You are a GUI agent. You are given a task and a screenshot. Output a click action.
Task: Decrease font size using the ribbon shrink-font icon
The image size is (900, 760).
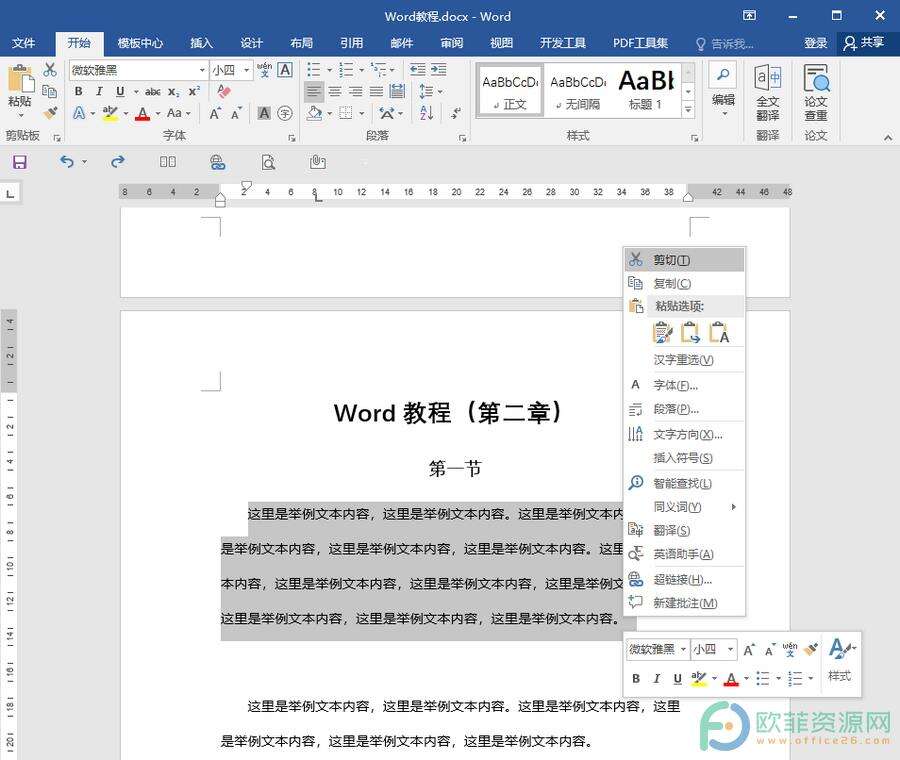[x=236, y=113]
